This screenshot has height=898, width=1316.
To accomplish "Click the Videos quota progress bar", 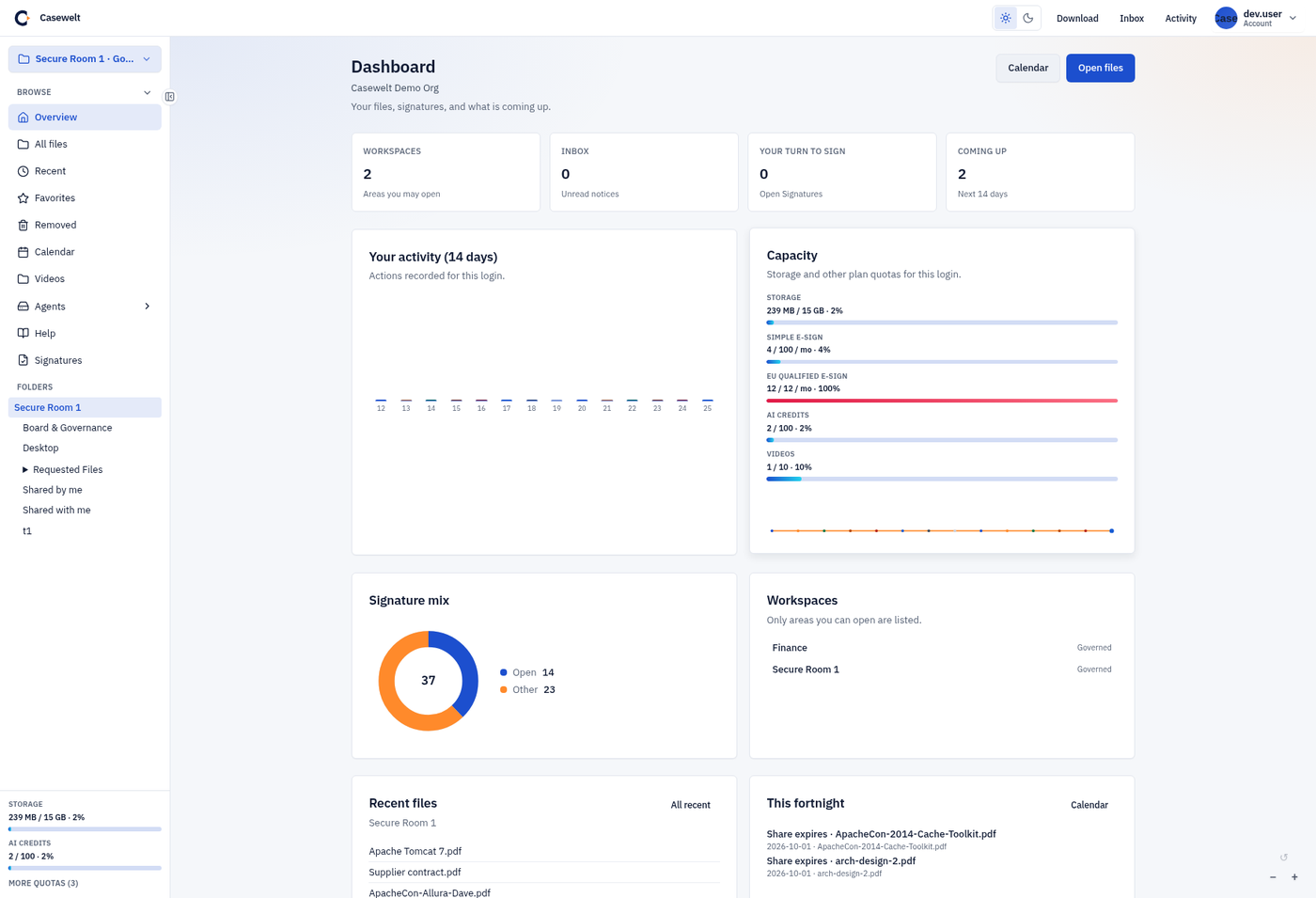I will tap(942, 479).
